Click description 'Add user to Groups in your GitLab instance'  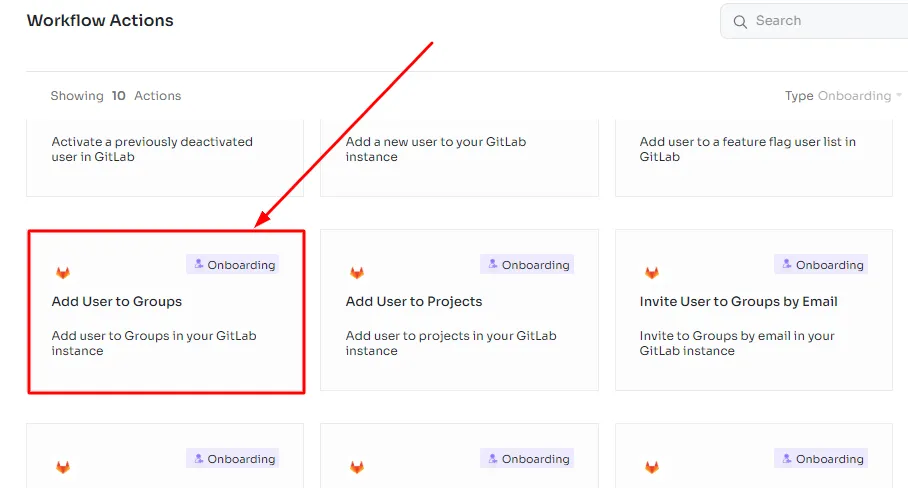[154, 343]
